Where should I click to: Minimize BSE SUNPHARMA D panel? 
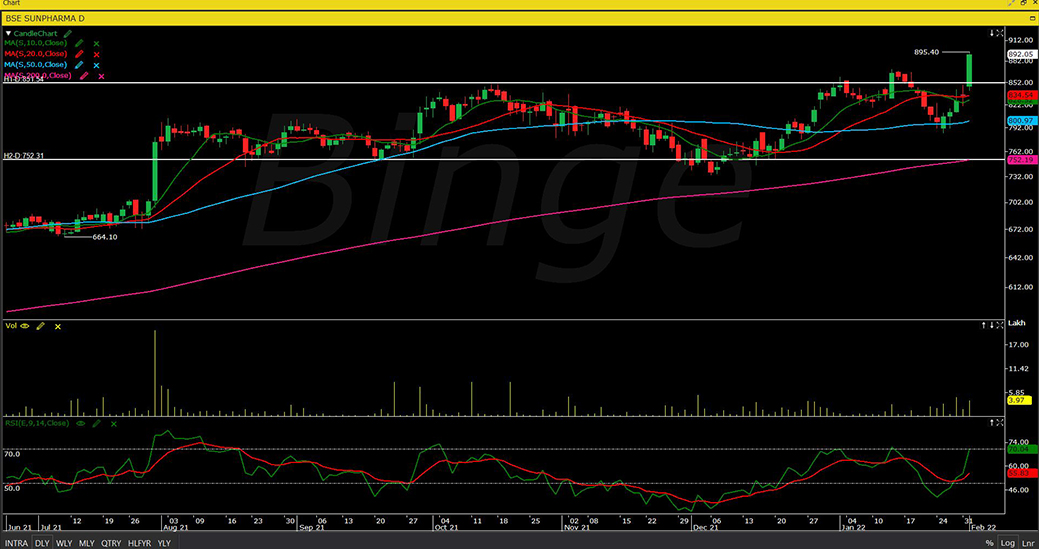pyautogui.click(x=1032, y=19)
